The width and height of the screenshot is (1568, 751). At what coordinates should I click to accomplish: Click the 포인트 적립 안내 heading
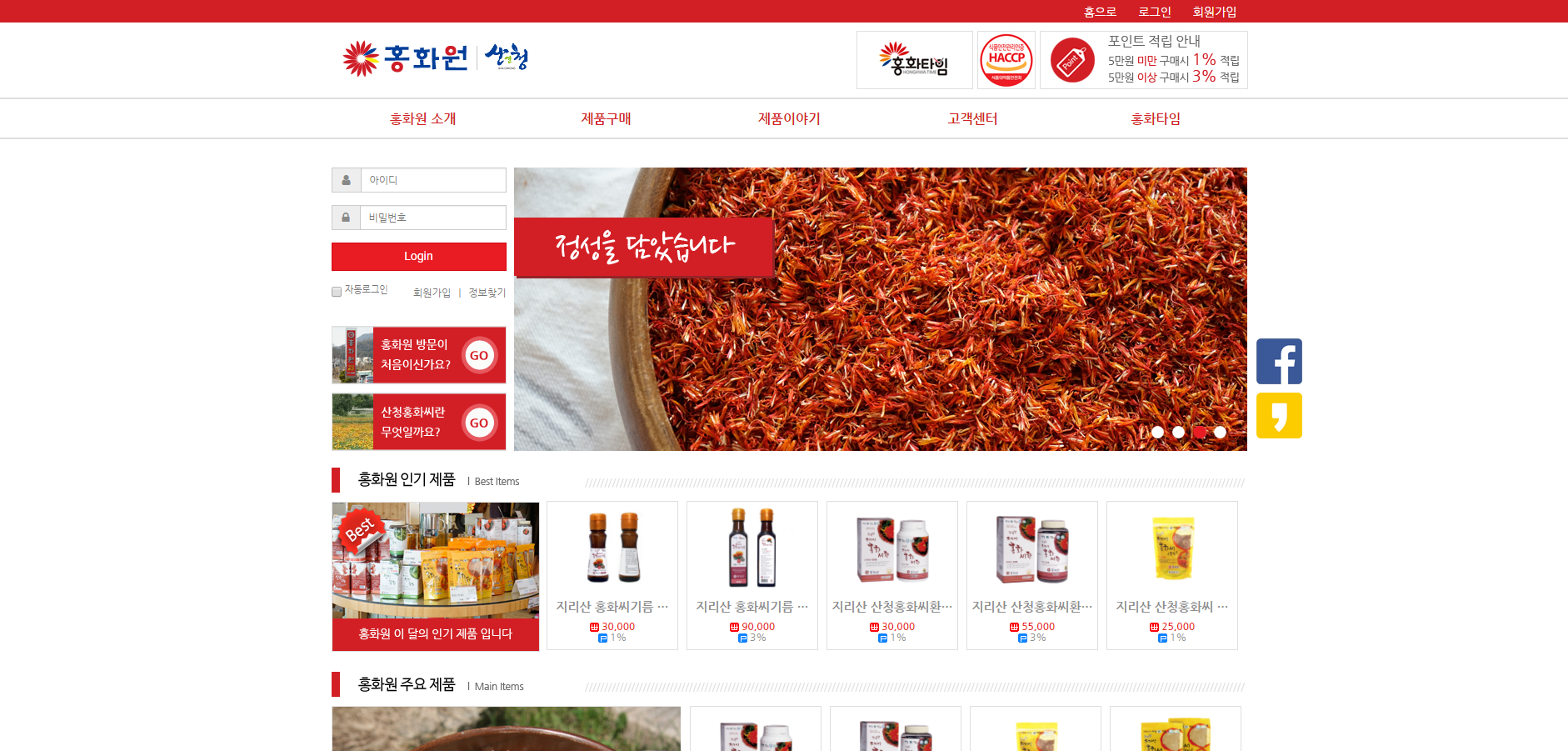[x=1154, y=41]
